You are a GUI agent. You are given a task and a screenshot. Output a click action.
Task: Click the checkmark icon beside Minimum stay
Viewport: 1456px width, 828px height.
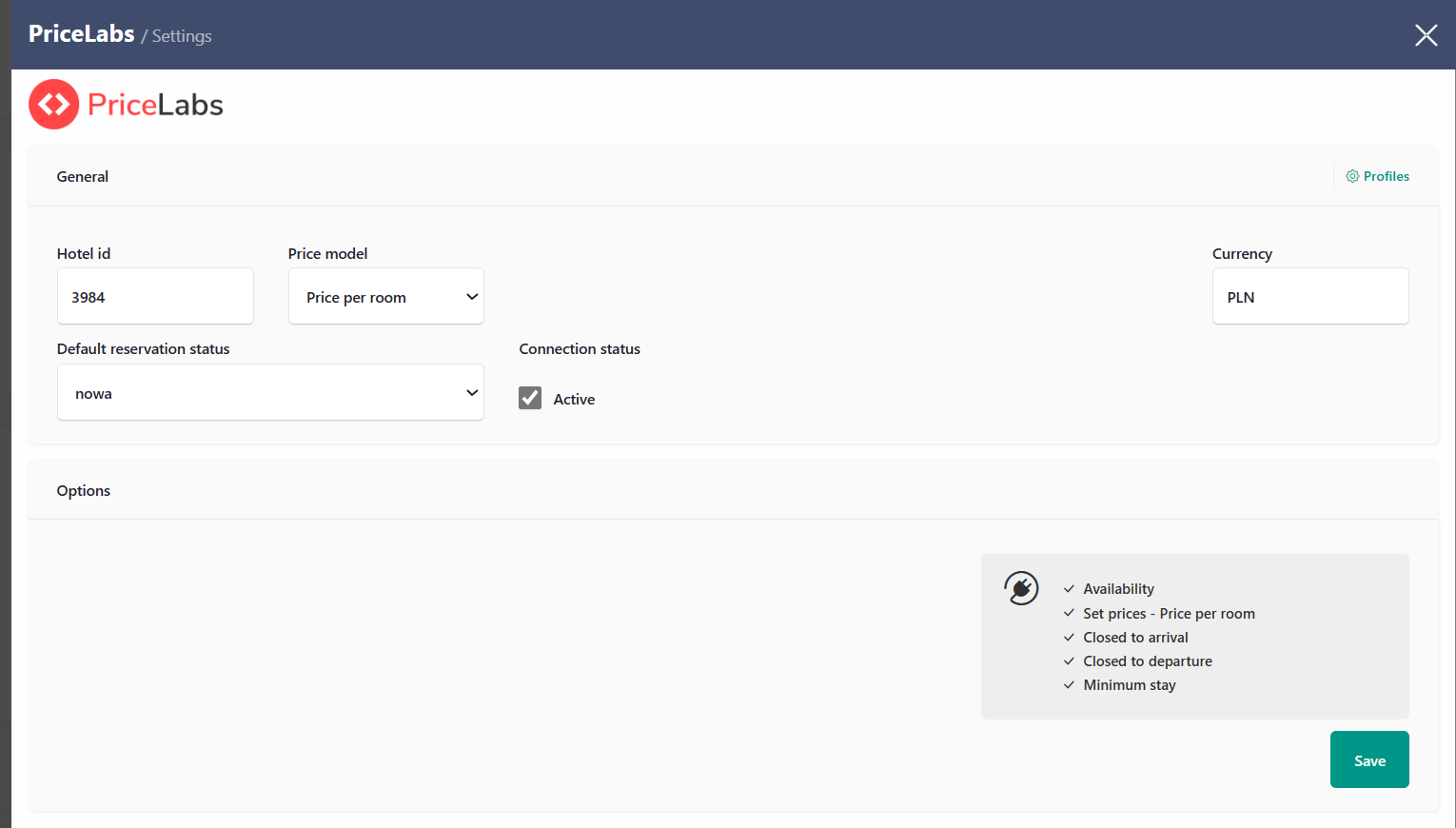[x=1069, y=685]
